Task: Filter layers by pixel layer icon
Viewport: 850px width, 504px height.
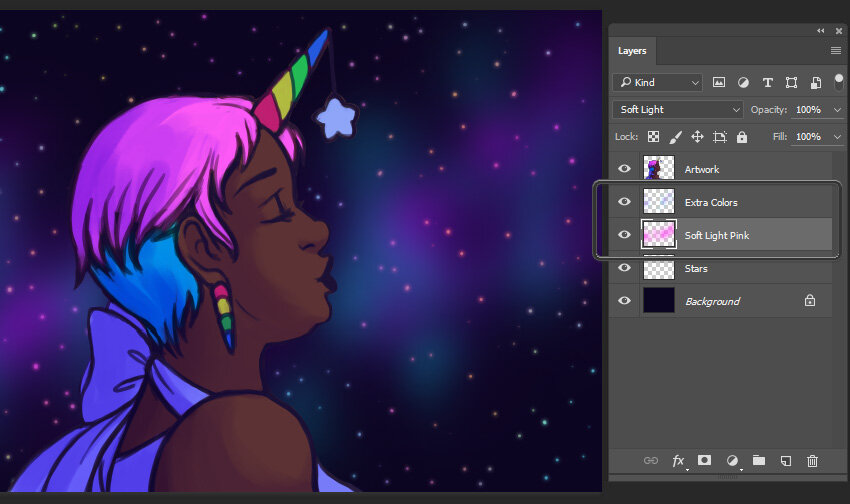Action: tap(719, 82)
